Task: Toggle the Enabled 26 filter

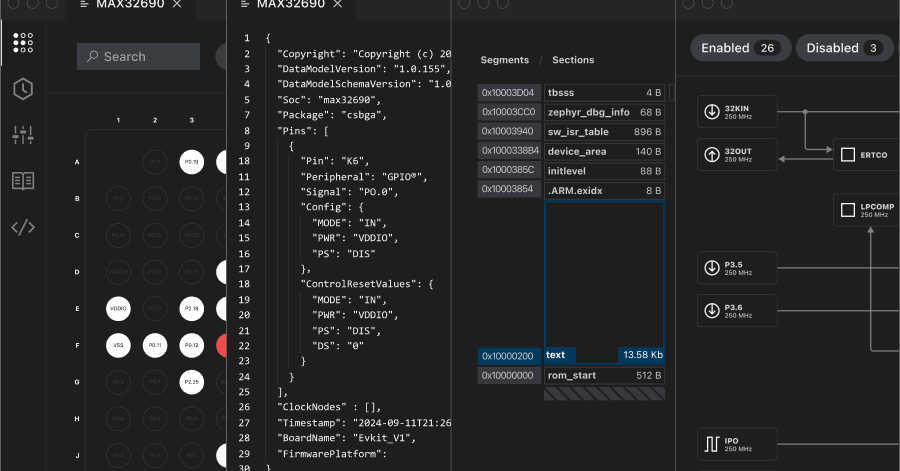Action: click(x=740, y=48)
